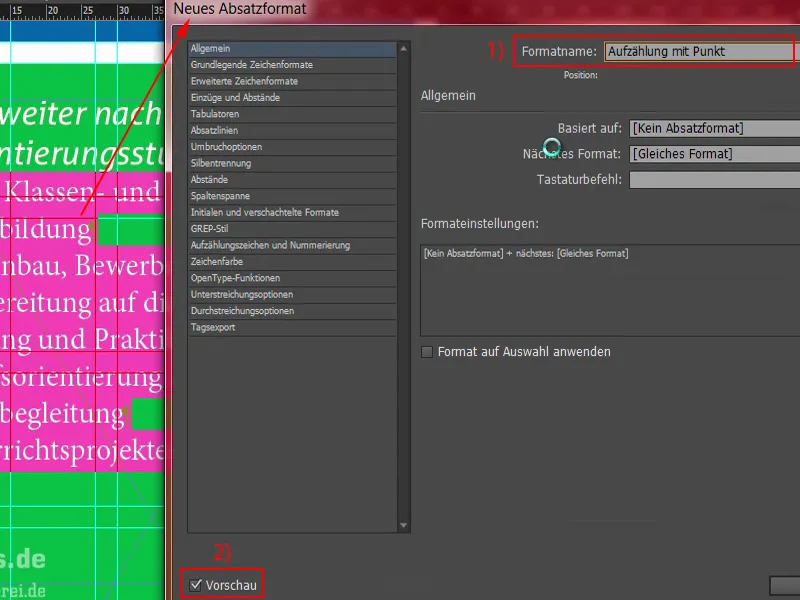Viewport: 800px width, 600px height.
Task: Enable Format auf Auswahl anwenden checkbox
Action: click(x=427, y=352)
